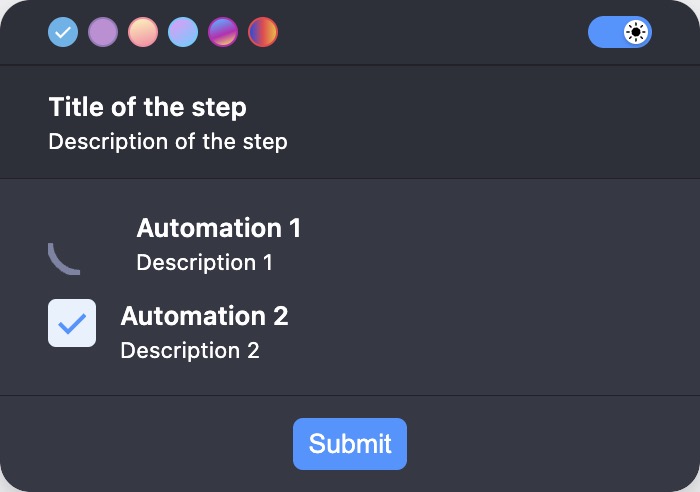700x492 pixels.
Task: Choose the purple swatch with orange stripe
Action: 223,32
